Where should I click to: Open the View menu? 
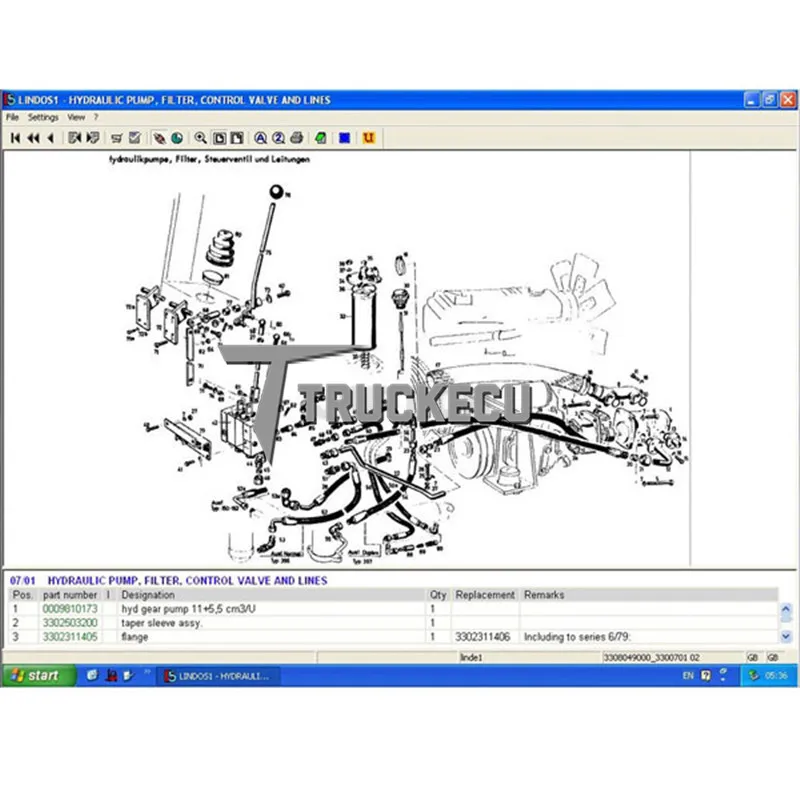pyautogui.click(x=76, y=117)
